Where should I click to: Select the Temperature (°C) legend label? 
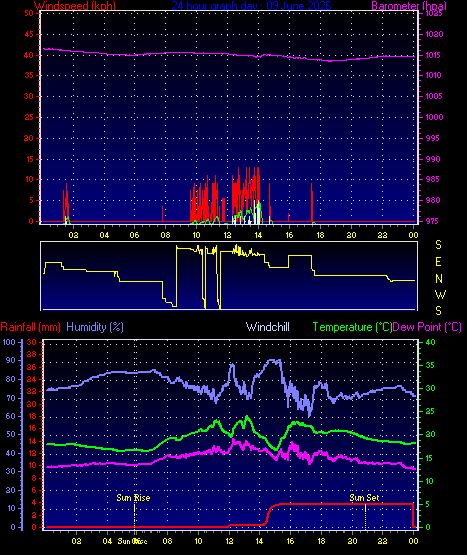coord(352,327)
